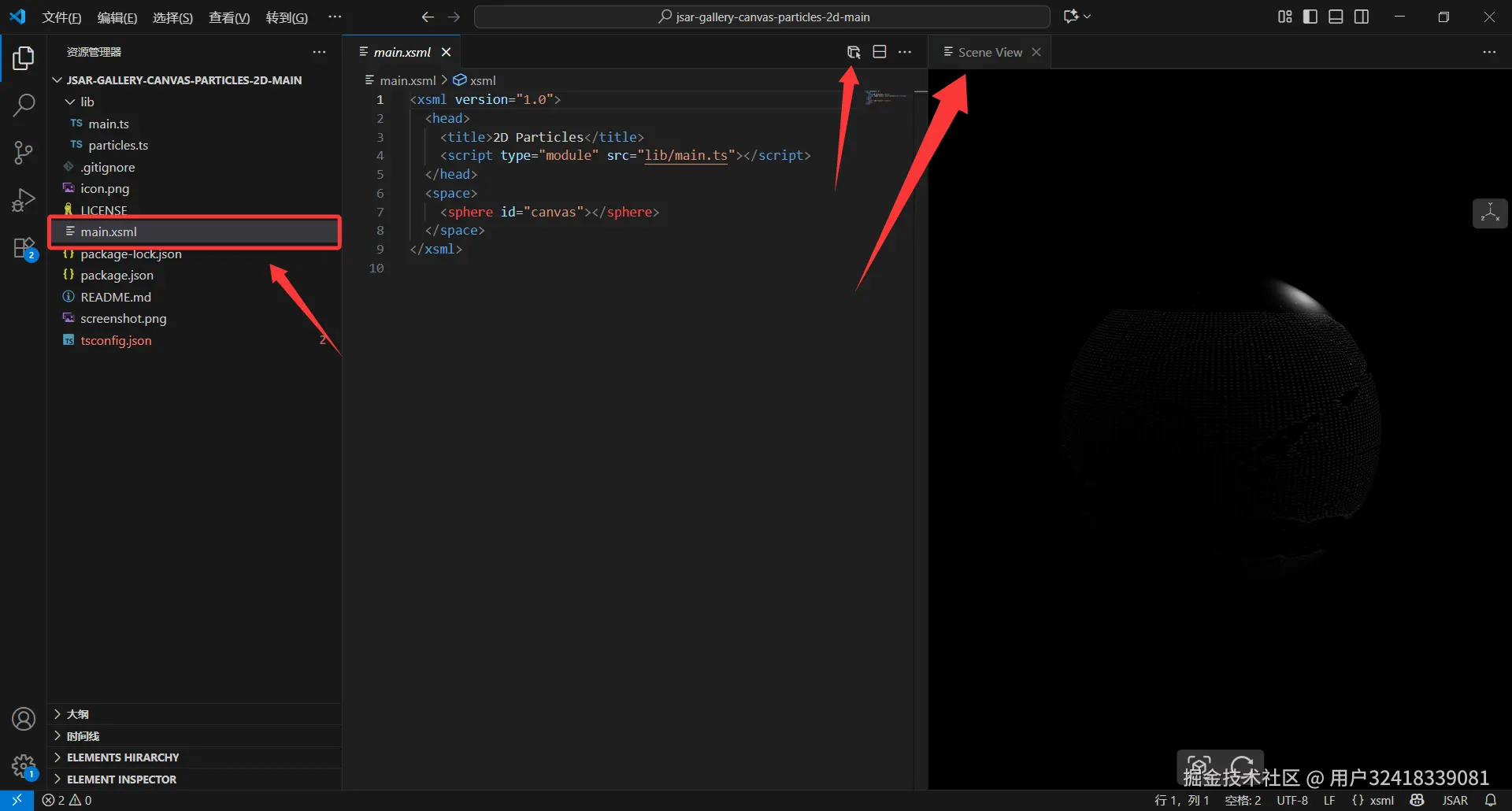Open Run and Debug view
1512x811 pixels.
click(24, 200)
